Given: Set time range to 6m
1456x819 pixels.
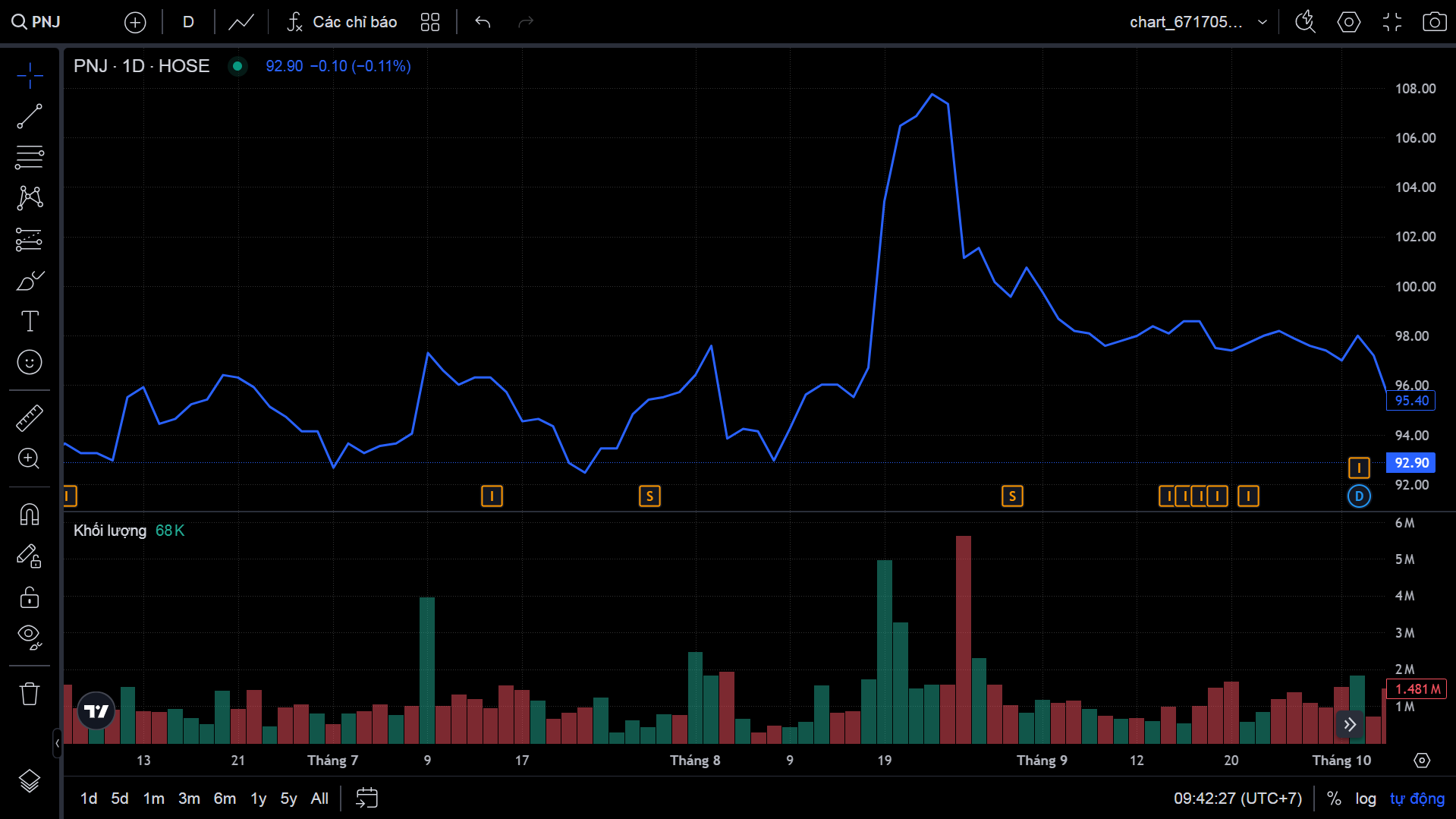Looking at the screenshot, I should click(x=225, y=799).
